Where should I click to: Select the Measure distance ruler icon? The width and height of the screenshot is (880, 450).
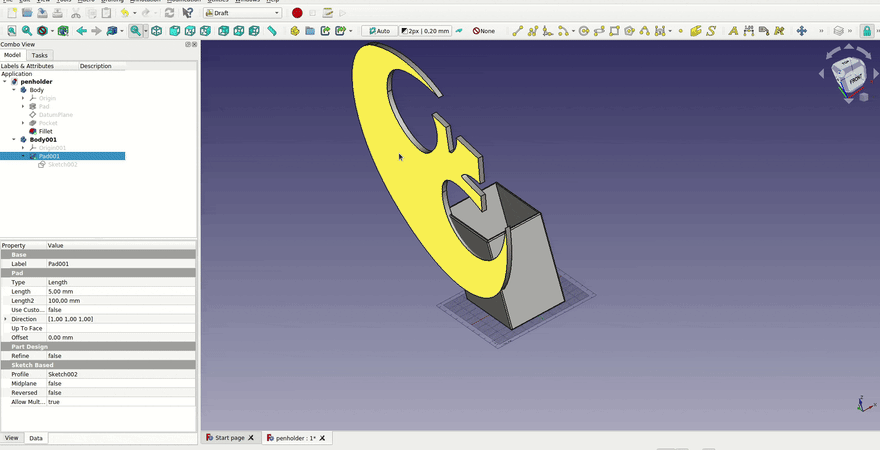pos(272,31)
